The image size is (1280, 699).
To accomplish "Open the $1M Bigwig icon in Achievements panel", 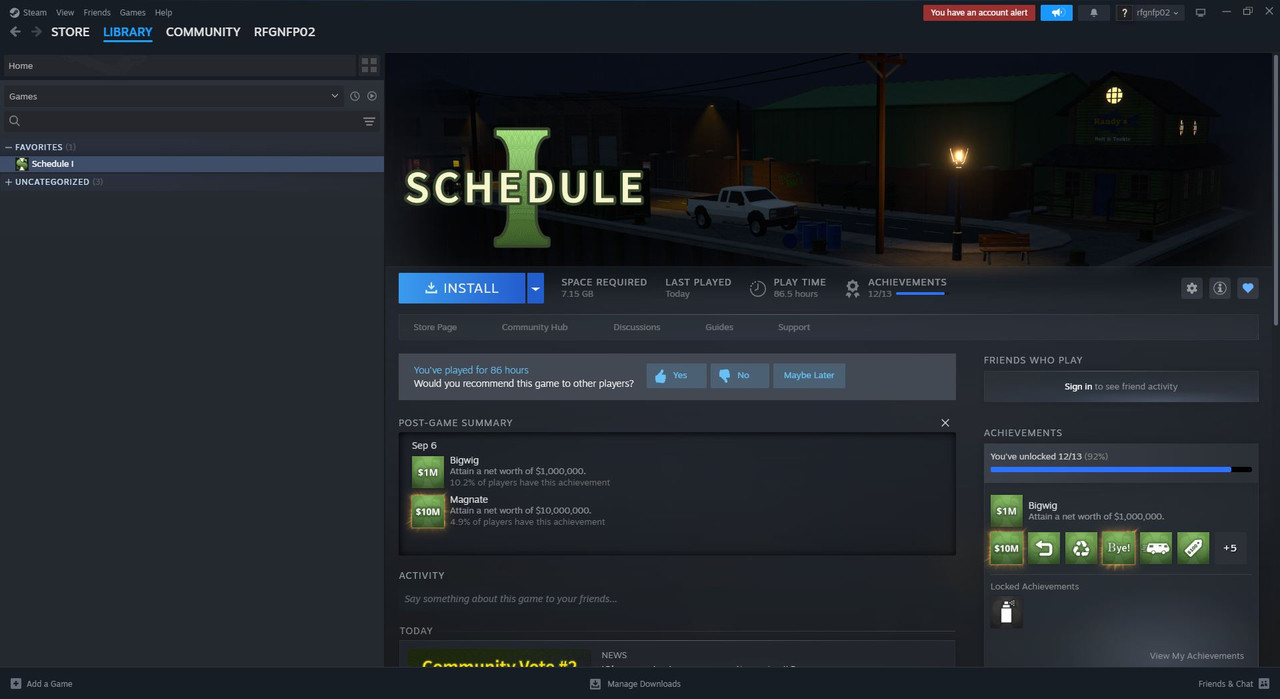I will pos(1006,511).
